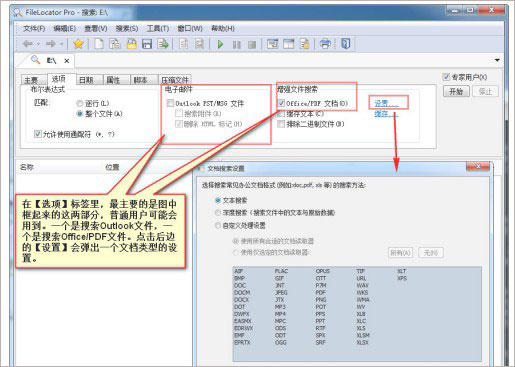Toggle 专家用户 checkbox
The image size is (515, 367).
click(x=446, y=77)
